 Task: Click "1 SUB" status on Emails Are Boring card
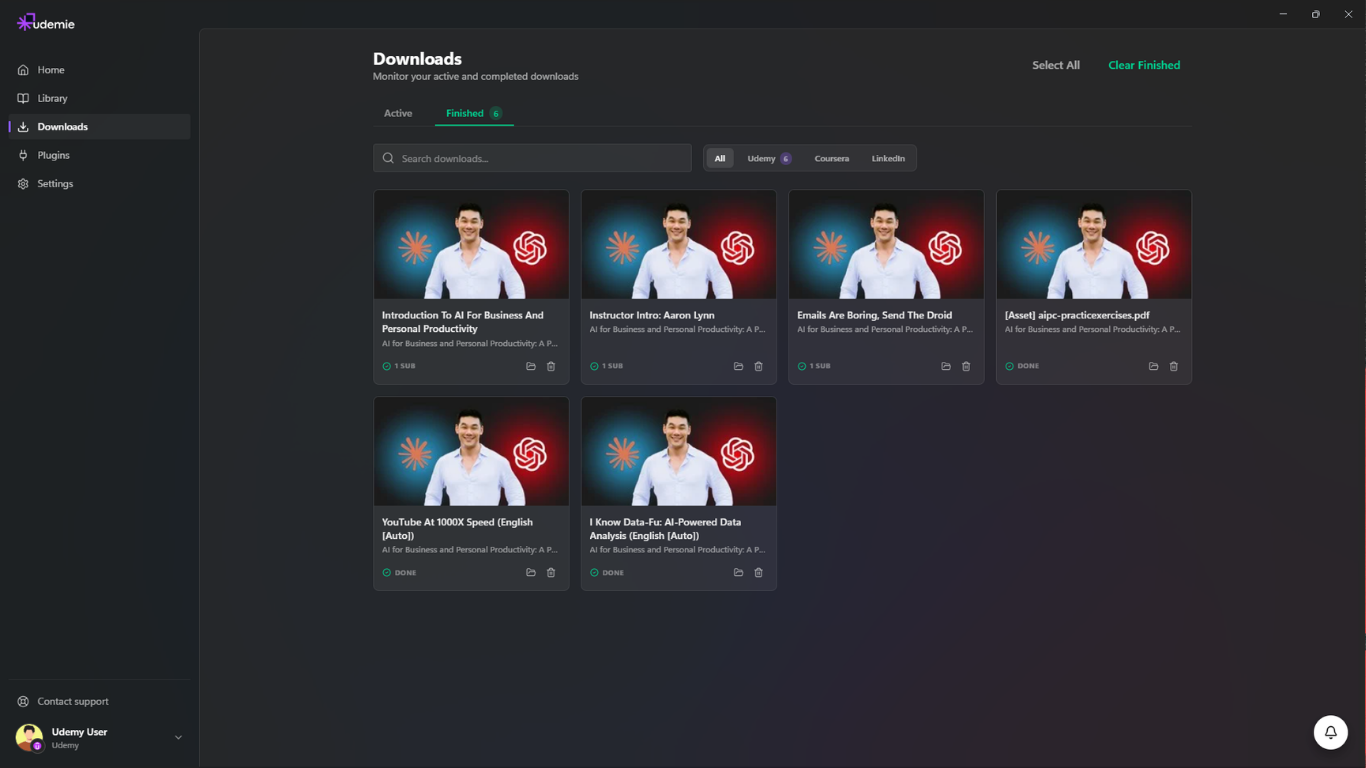814,366
